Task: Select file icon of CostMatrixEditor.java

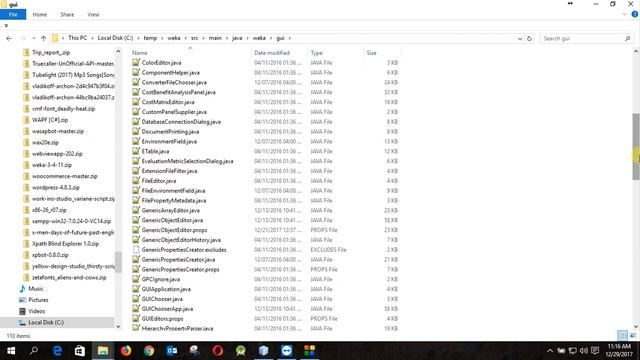Action: [136, 102]
